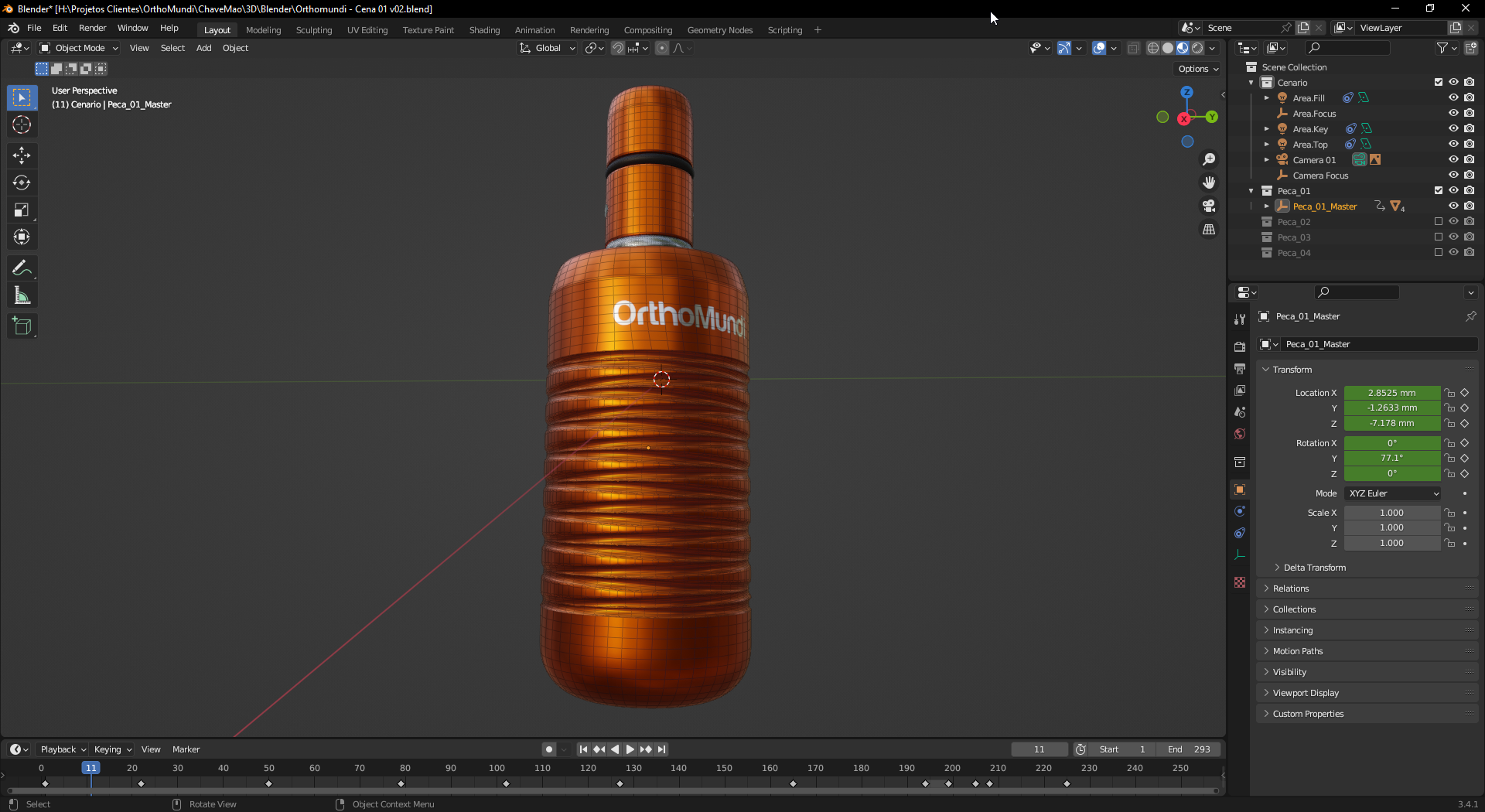Activate the Move tool
The height and width of the screenshot is (812, 1485).
22,155
